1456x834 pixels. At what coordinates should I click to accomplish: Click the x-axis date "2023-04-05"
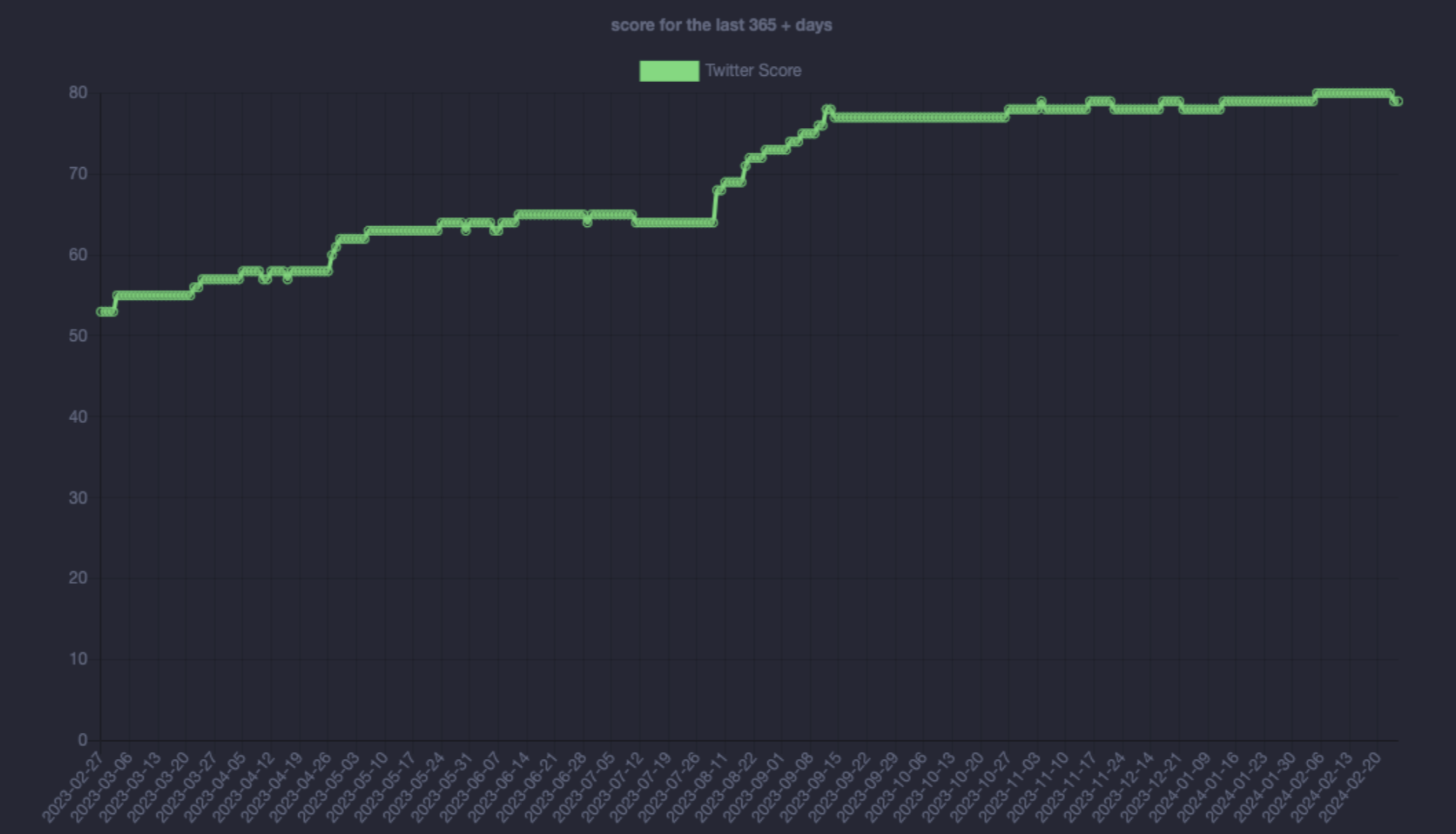[215, 787]
